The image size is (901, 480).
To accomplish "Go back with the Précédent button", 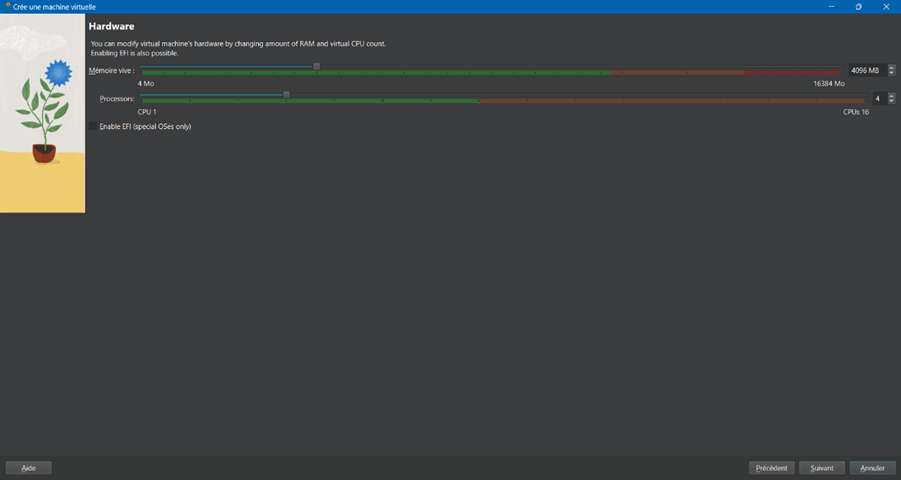I will [x=771, y=467].
